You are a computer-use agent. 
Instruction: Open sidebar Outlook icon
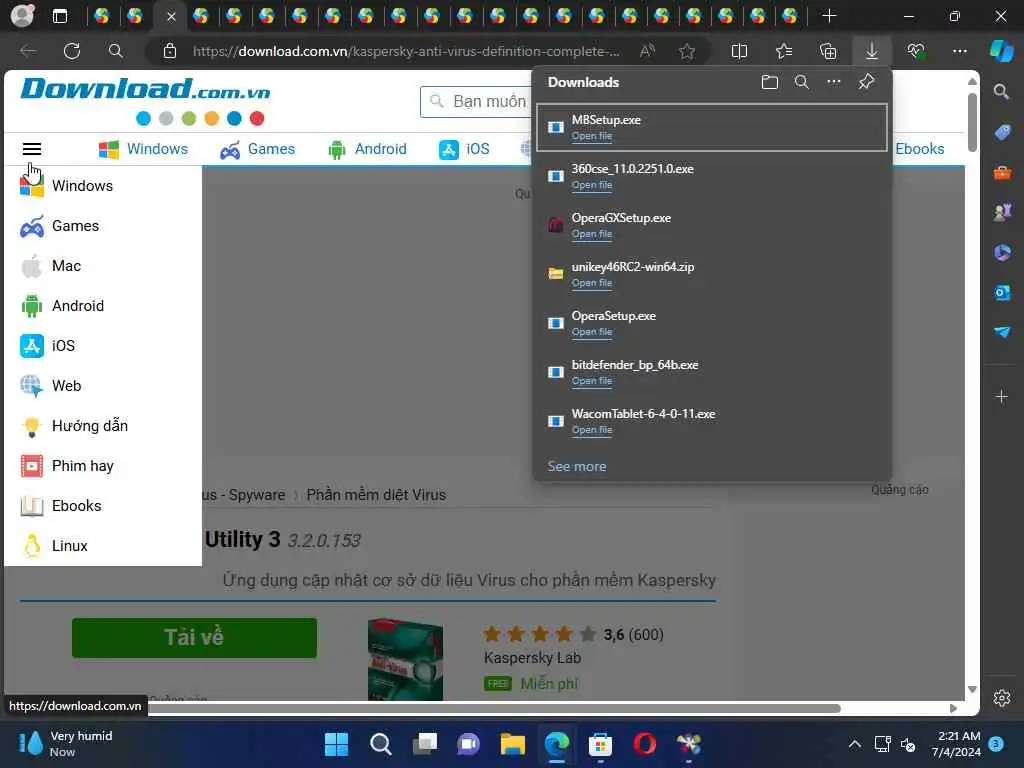(1002, 293)
